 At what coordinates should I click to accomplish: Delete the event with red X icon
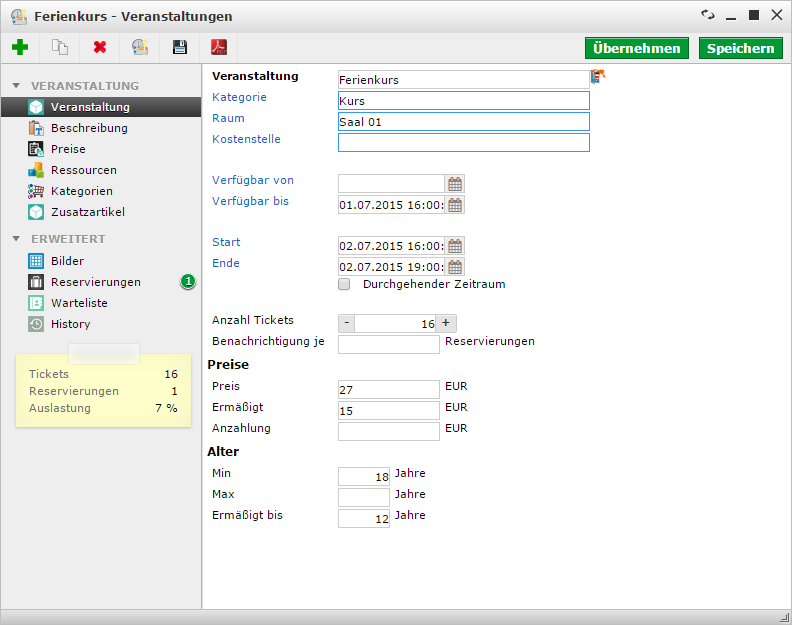(x=100, y=47)
